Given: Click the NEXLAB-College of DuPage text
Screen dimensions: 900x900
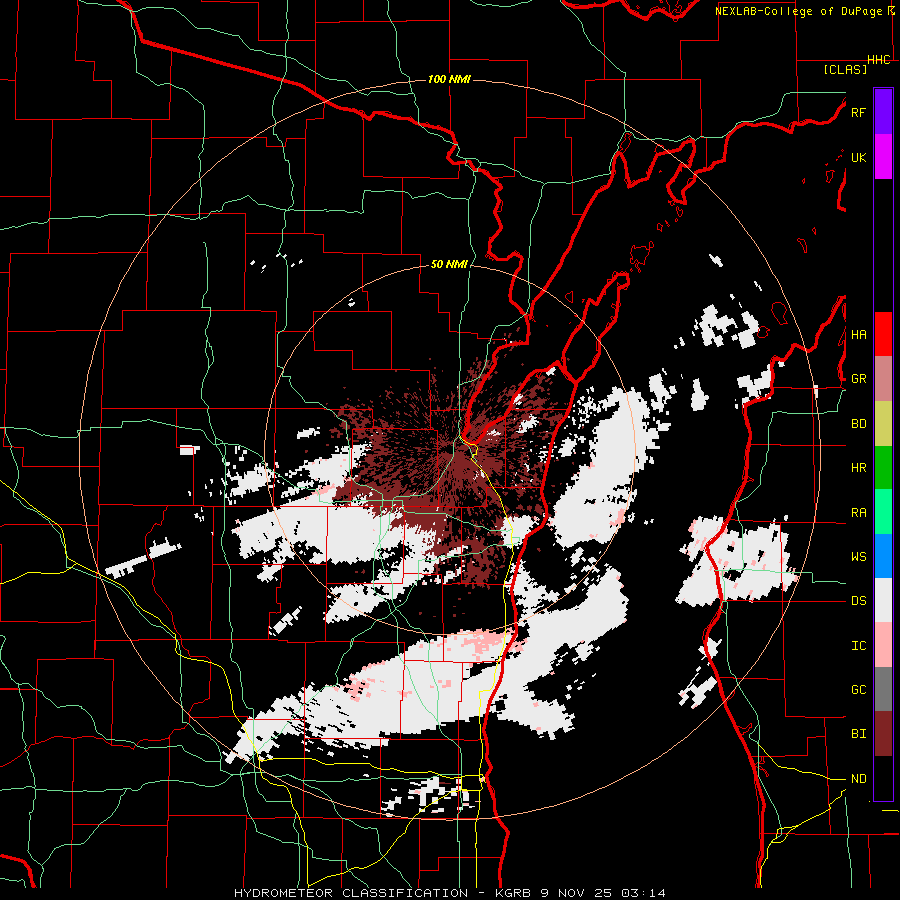Looking at the screenshot, I should (x=800, y=11).
